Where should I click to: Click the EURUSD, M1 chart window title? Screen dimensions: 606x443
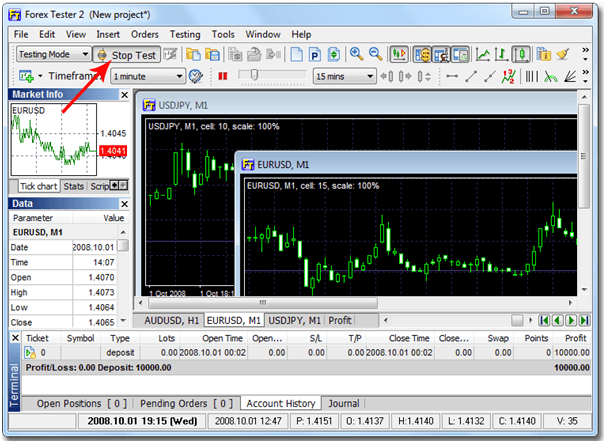coord(283,165)
